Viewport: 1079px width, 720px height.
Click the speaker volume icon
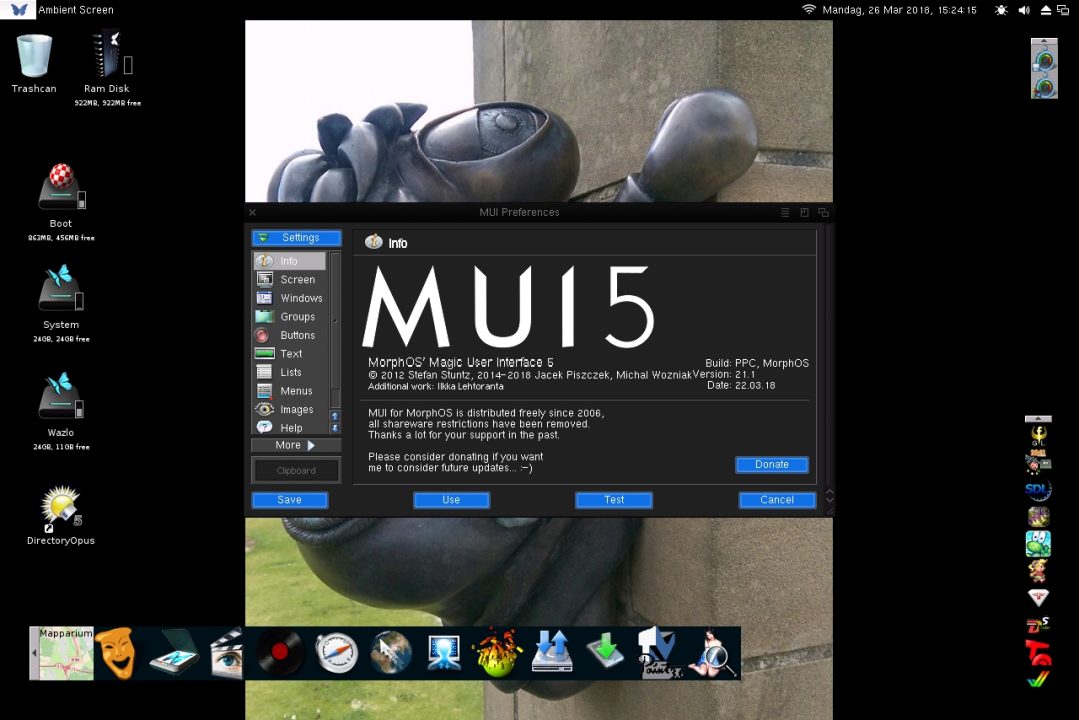click(1024, 10)
